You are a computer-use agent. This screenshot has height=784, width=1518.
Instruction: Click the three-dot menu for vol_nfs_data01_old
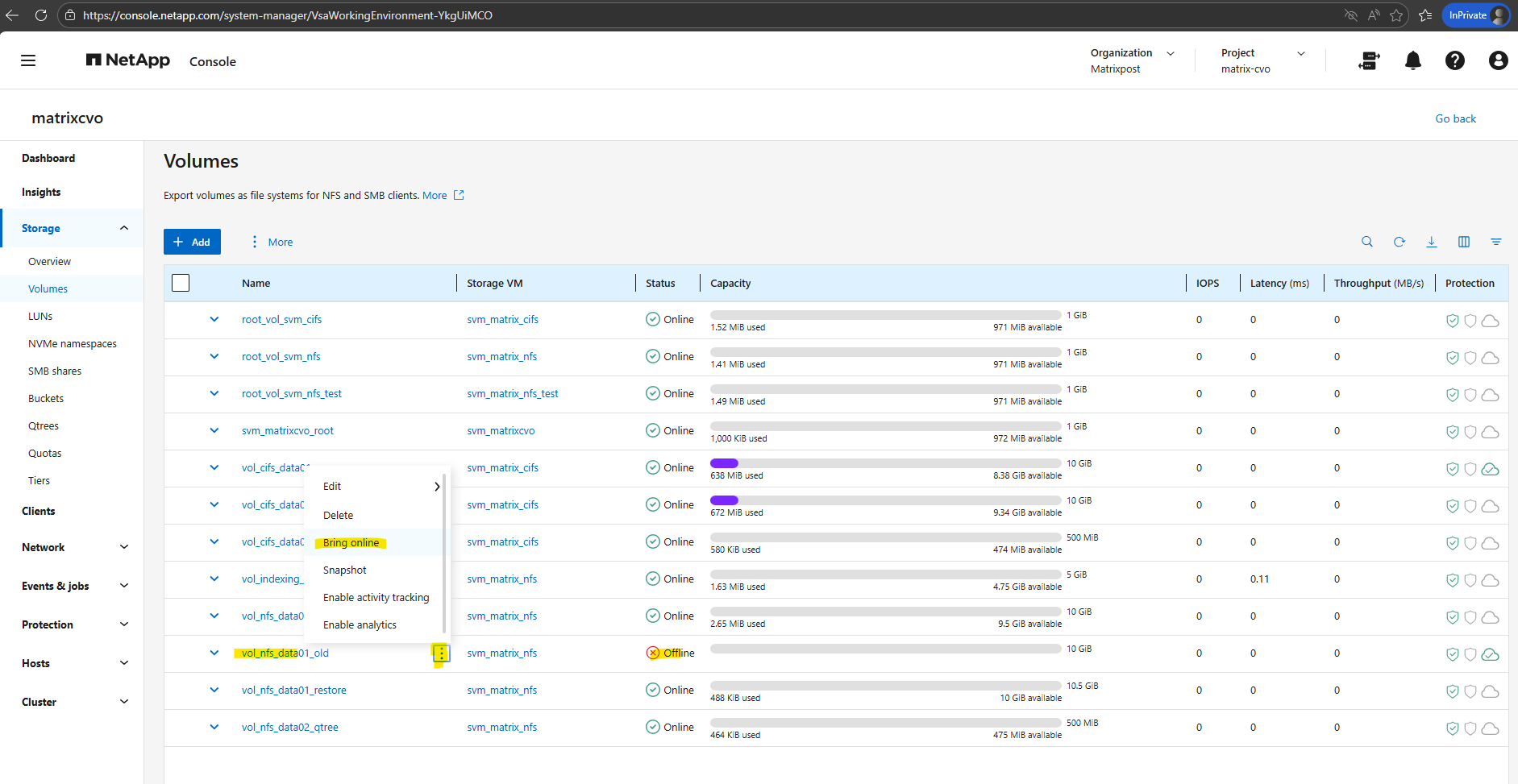pyautogui.click(x=441, y=653)
